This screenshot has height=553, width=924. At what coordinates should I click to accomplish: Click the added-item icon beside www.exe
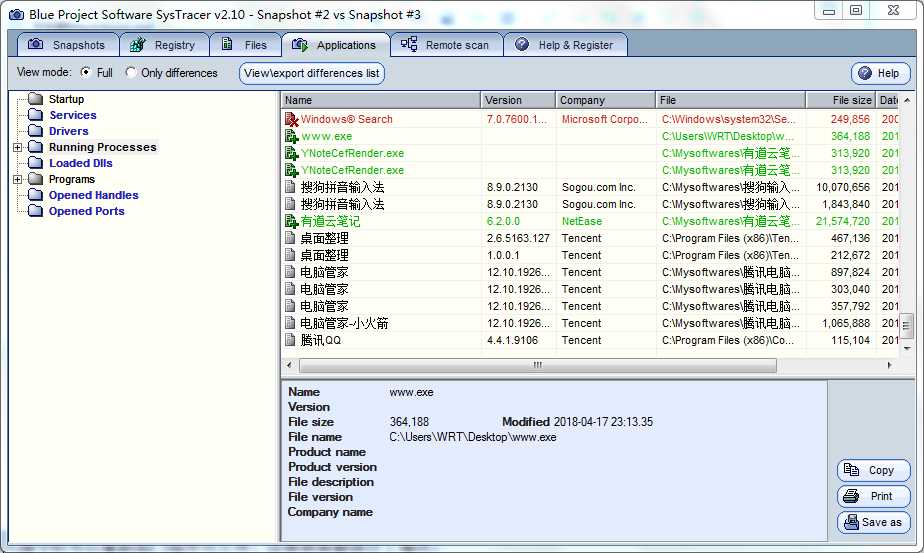(291, 136)
